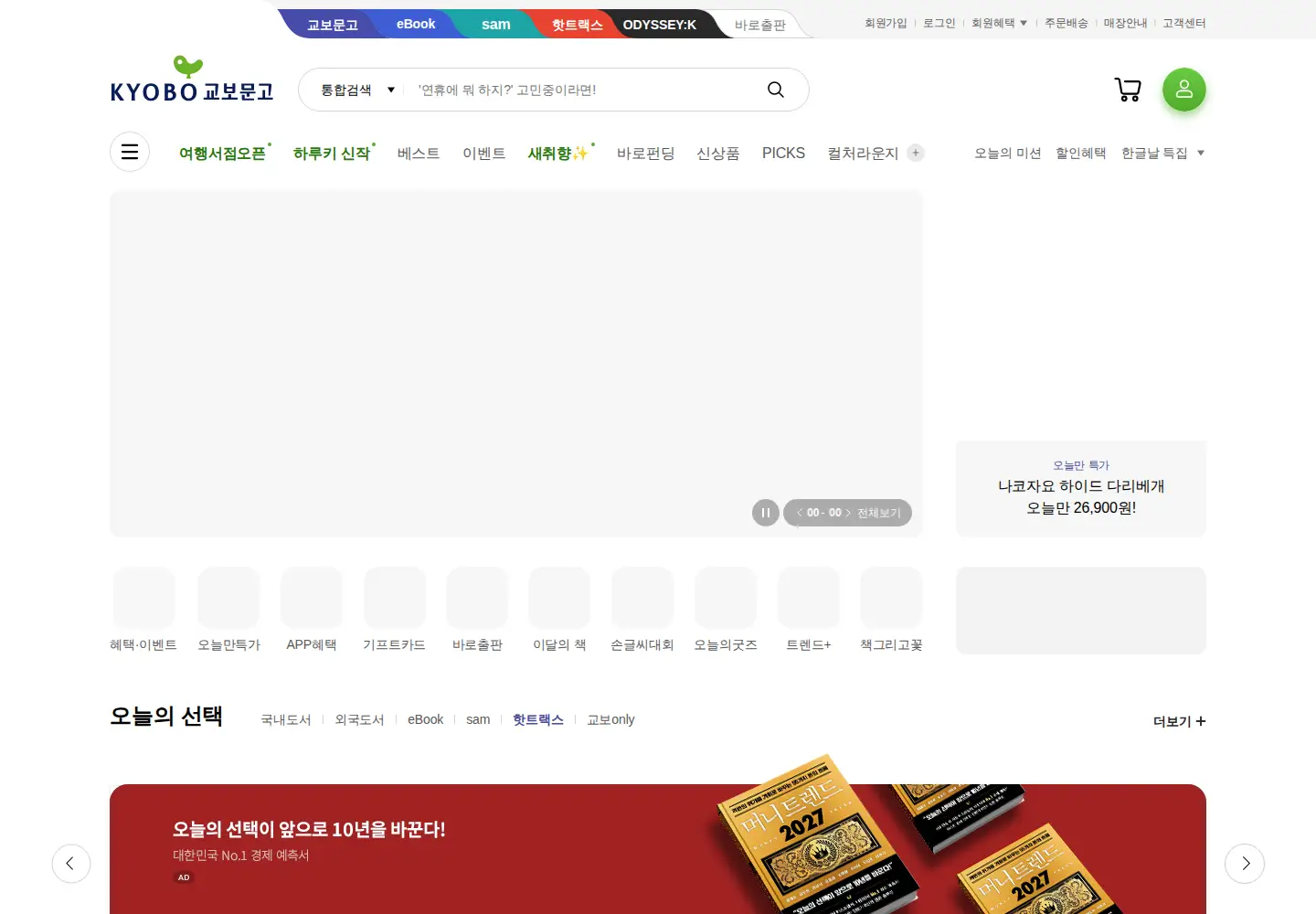Open the green user profile button

point(1184,90)
